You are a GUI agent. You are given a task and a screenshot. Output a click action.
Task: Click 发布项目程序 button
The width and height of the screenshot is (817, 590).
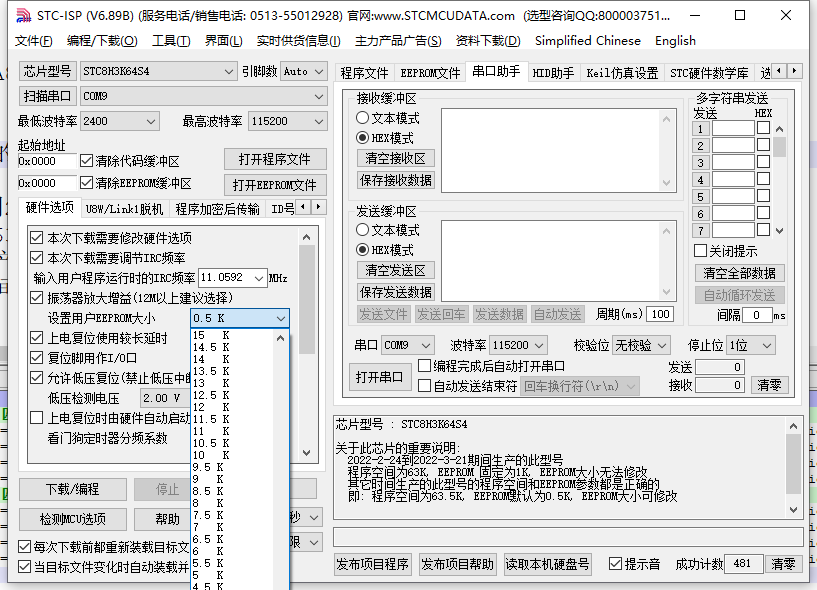click(373, 564)
